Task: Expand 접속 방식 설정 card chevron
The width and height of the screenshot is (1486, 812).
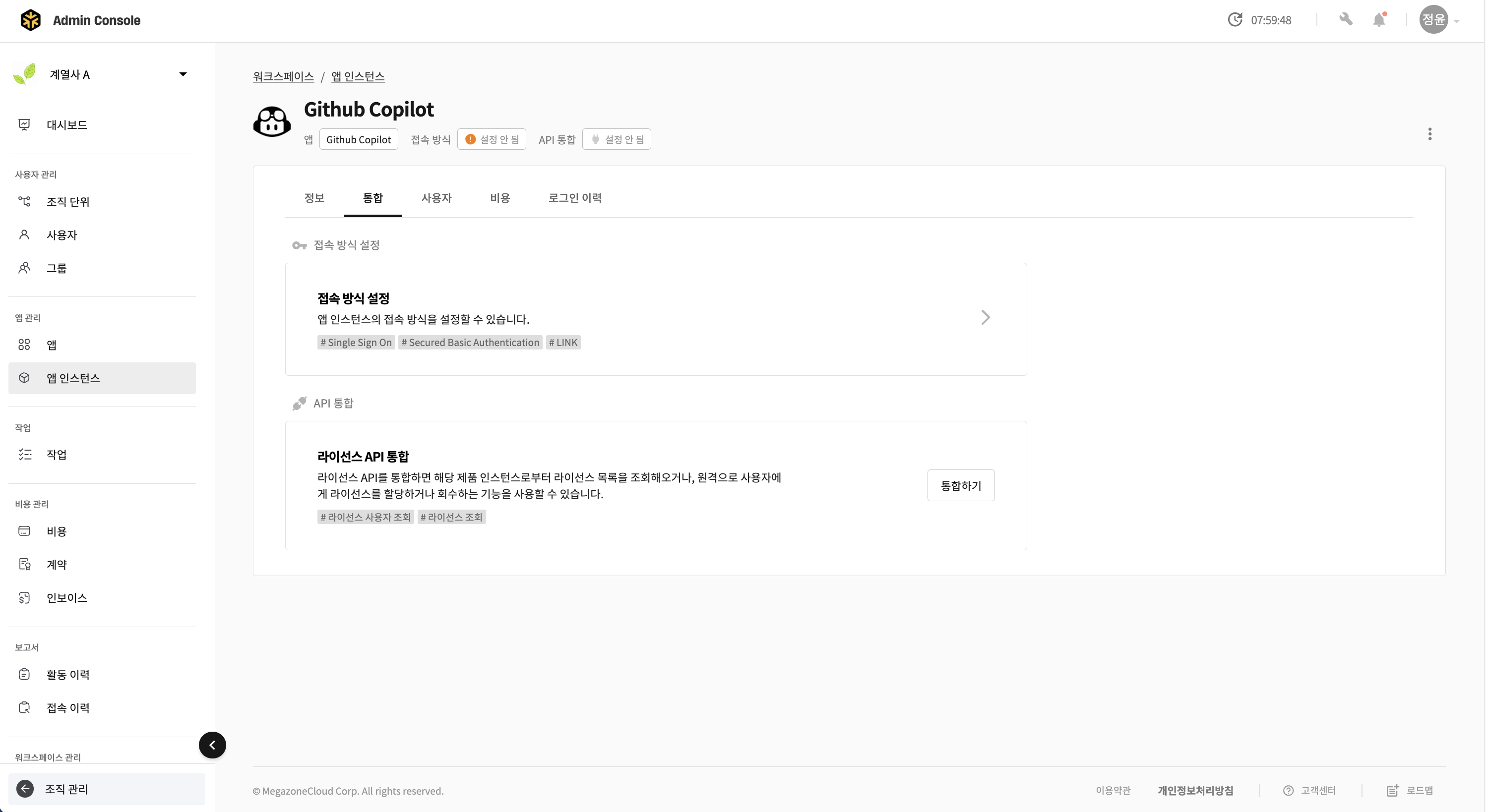Action: pyautogui.click(x=985, y=317)
